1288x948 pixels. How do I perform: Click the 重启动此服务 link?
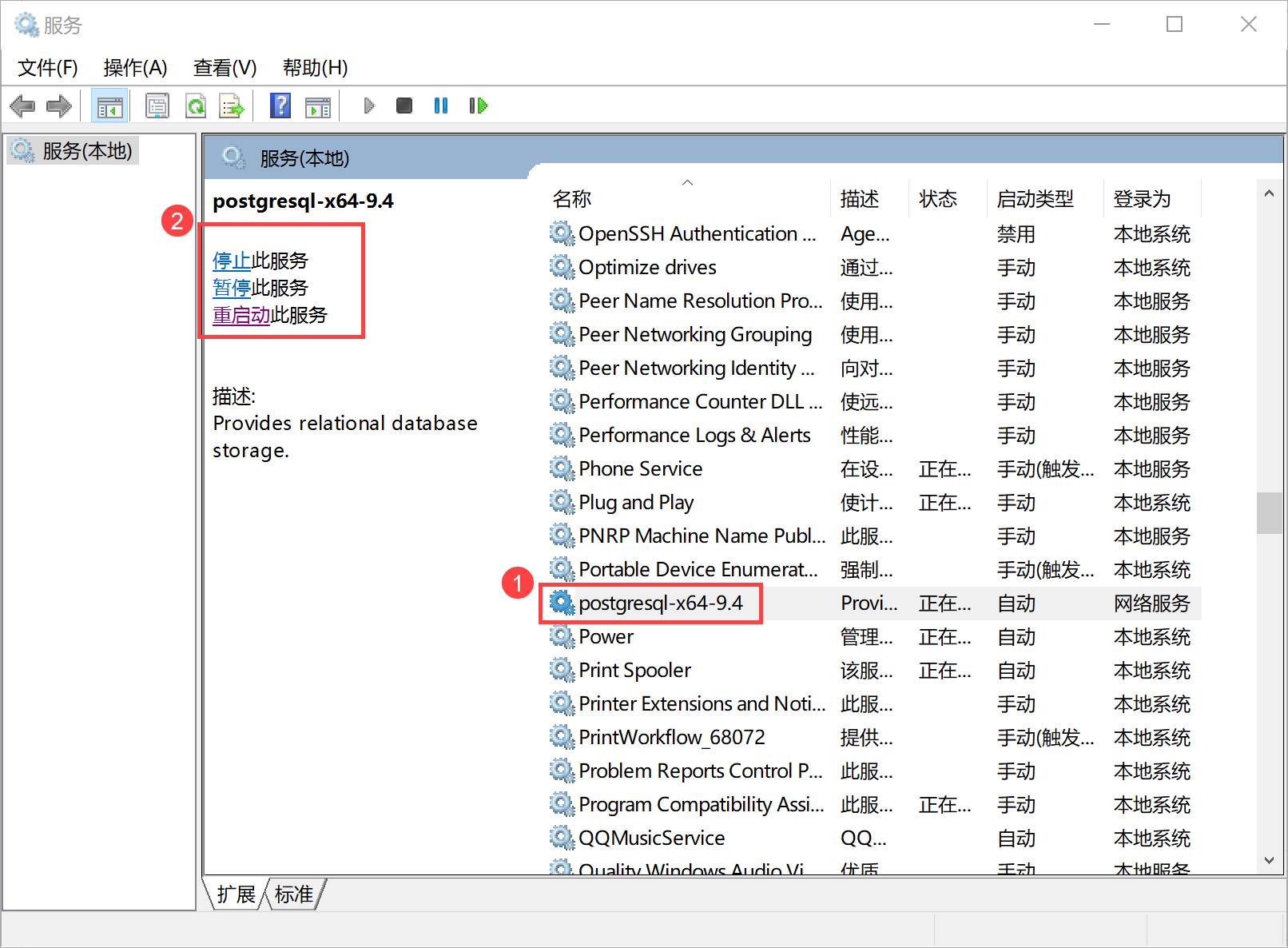[x=240, y=315]
